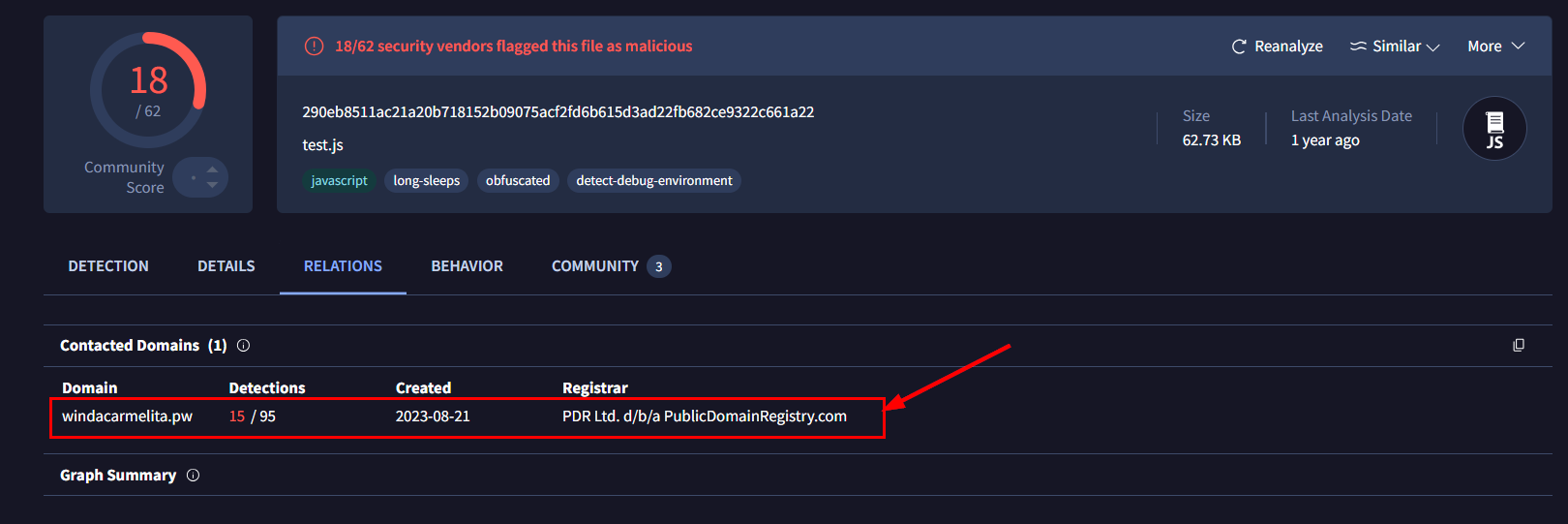Click the JS file type icon
1568x524 pixels.
point(1494,129)
